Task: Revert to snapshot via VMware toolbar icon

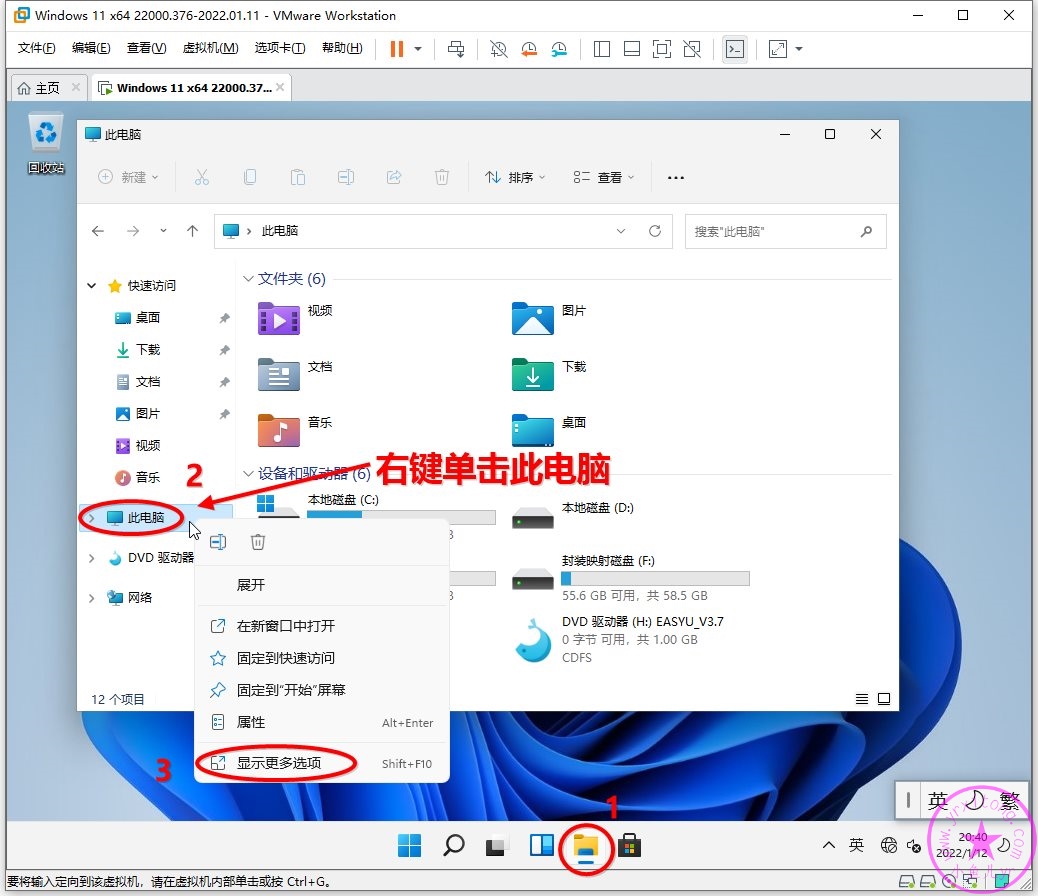Action: pos(529,49)
